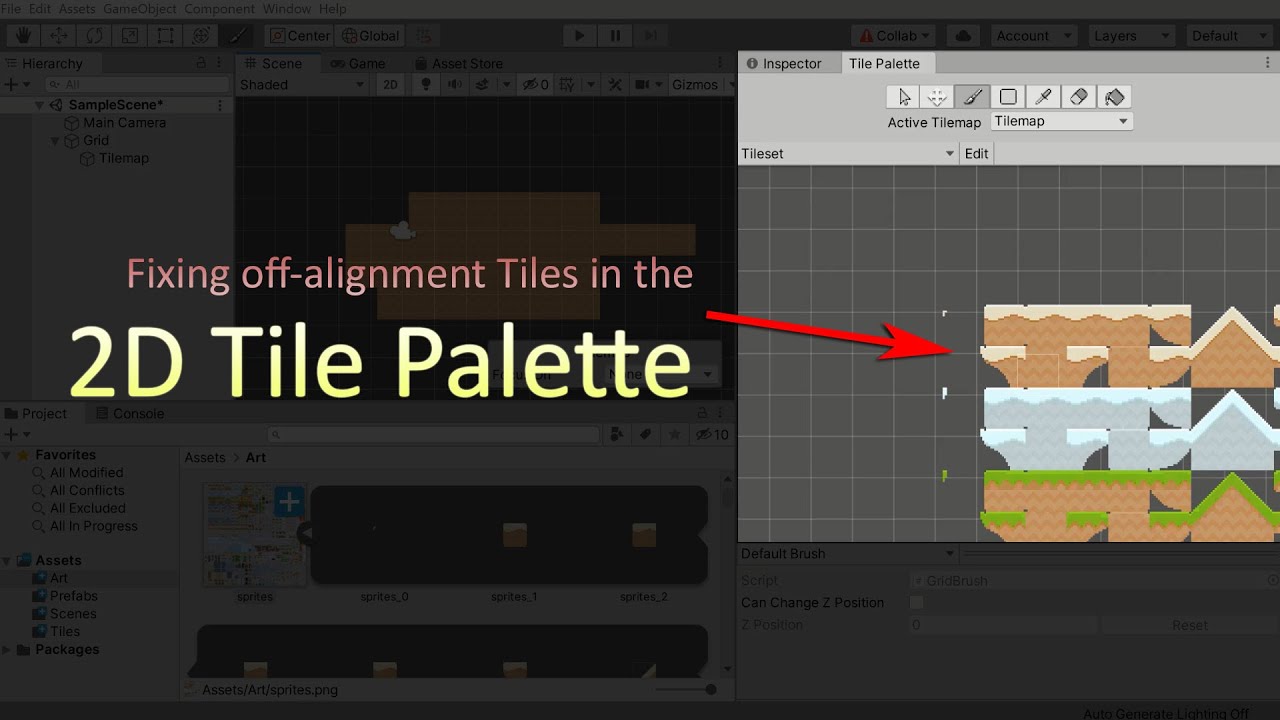The image size is (1280, 720).
Task: Toggle scene audio speaker button
Action: tap(455, 85)
